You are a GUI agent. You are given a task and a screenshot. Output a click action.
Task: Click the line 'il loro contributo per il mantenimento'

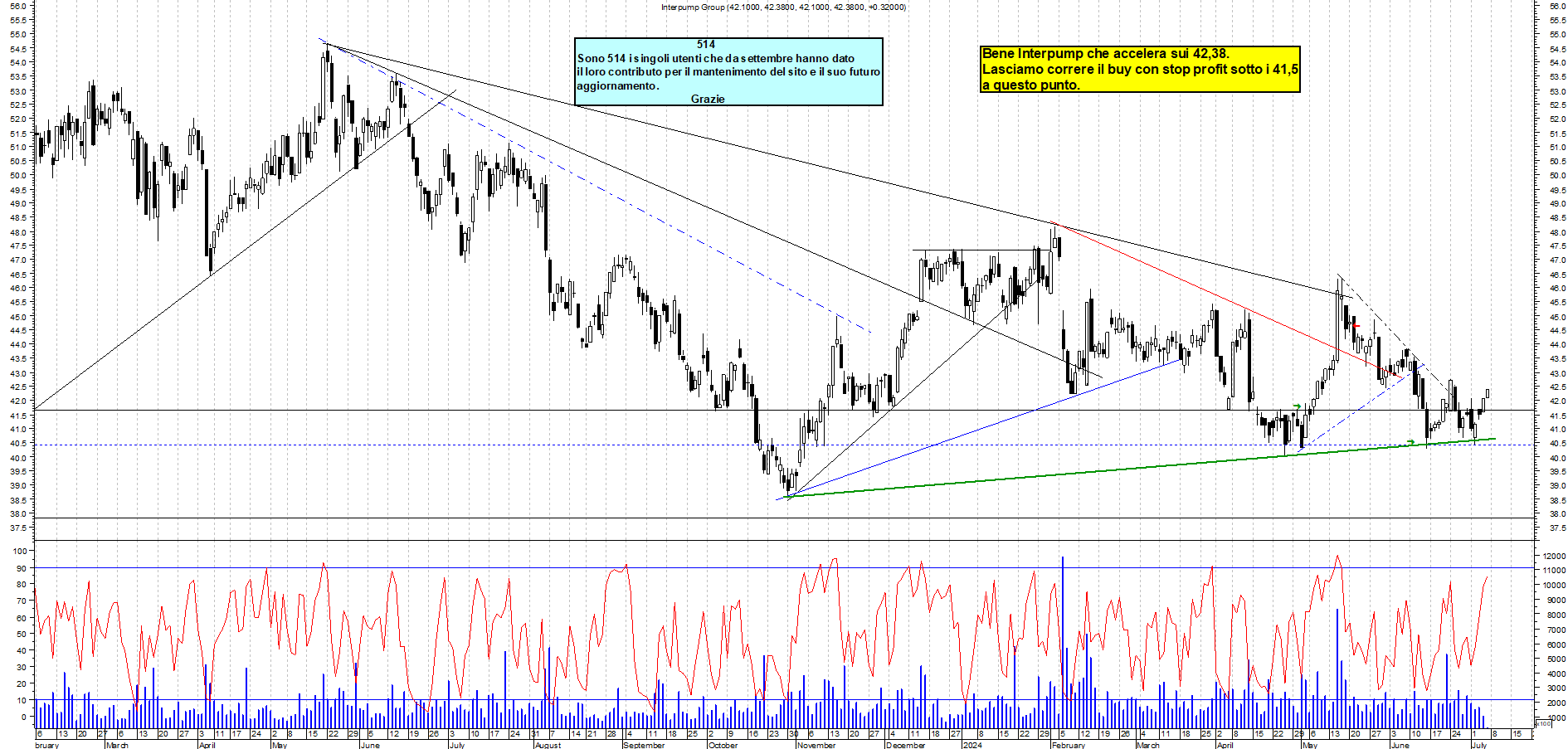point(728,71)
